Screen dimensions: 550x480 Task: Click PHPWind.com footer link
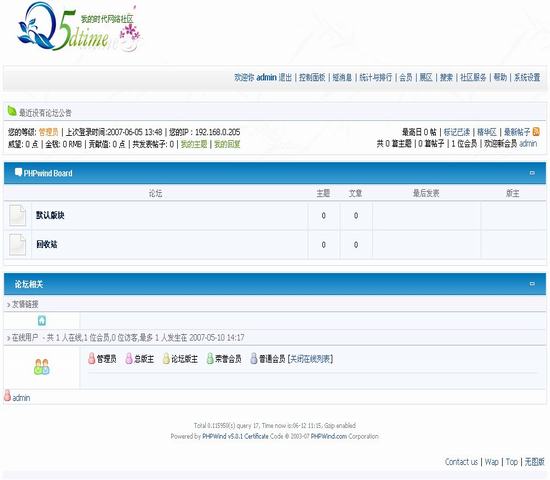point(329,436)
